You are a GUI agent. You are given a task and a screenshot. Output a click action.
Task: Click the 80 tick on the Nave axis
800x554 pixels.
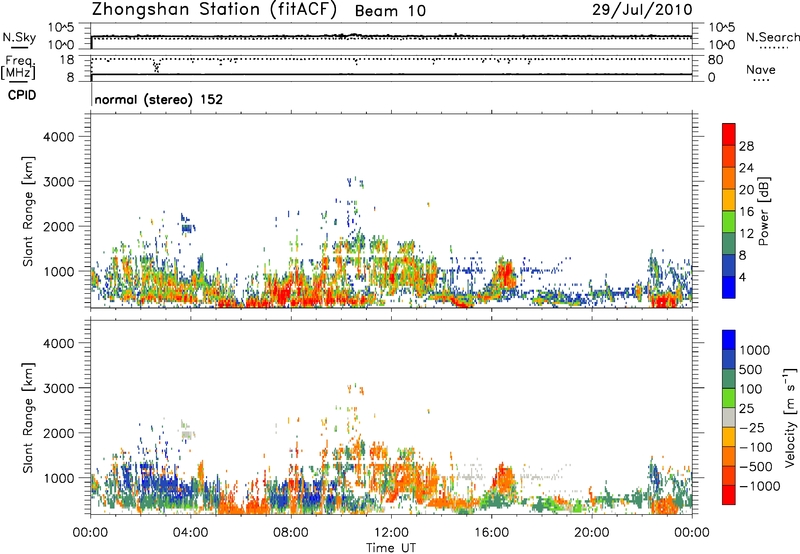pyautogui.click(x=715, y=60)
